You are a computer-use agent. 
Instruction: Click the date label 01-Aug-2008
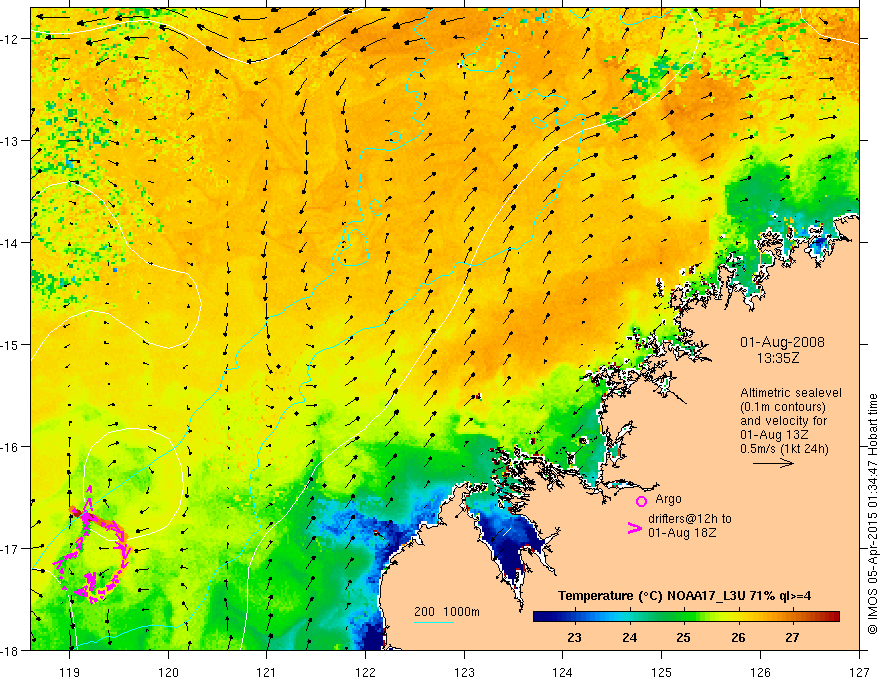[782, 342]
